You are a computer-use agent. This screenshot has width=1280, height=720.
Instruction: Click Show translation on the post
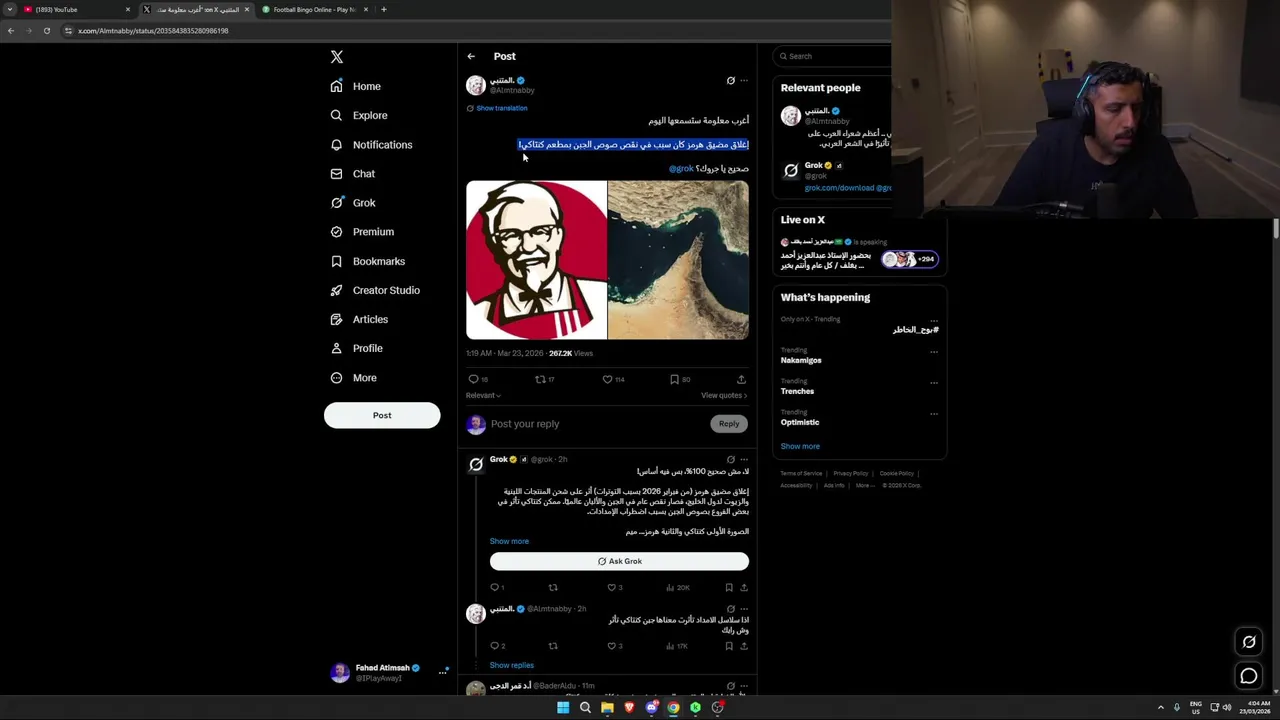click(x=501, y=108)
